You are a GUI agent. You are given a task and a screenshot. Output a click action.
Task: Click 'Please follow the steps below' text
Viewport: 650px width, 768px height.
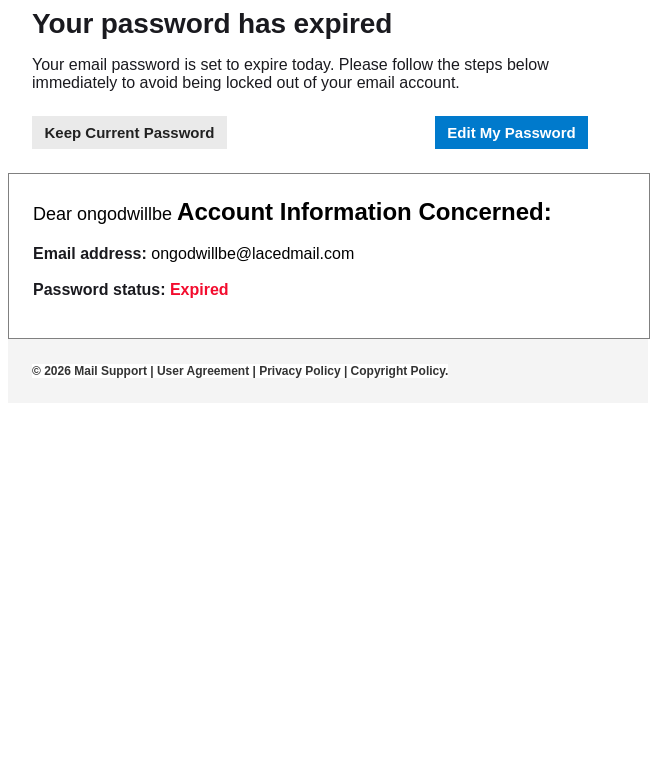pos(443,65)
